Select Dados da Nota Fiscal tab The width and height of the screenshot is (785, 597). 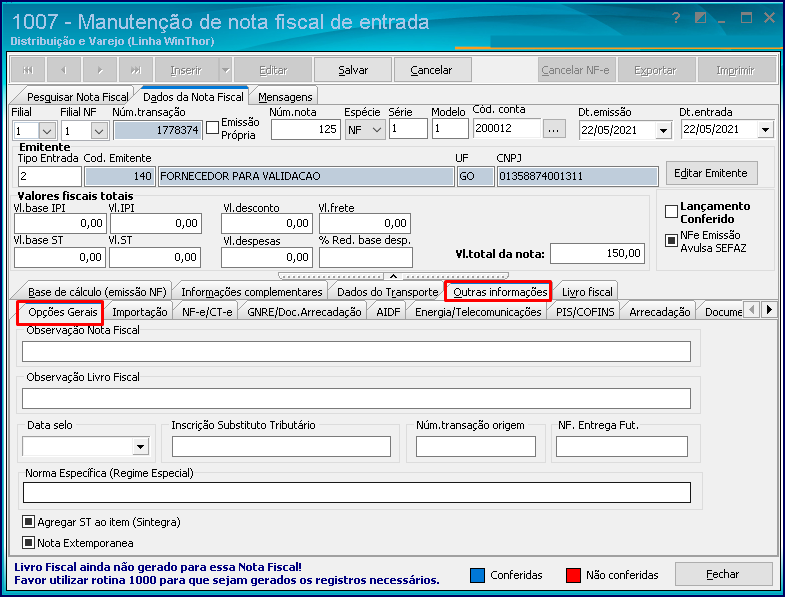point(193,96)
